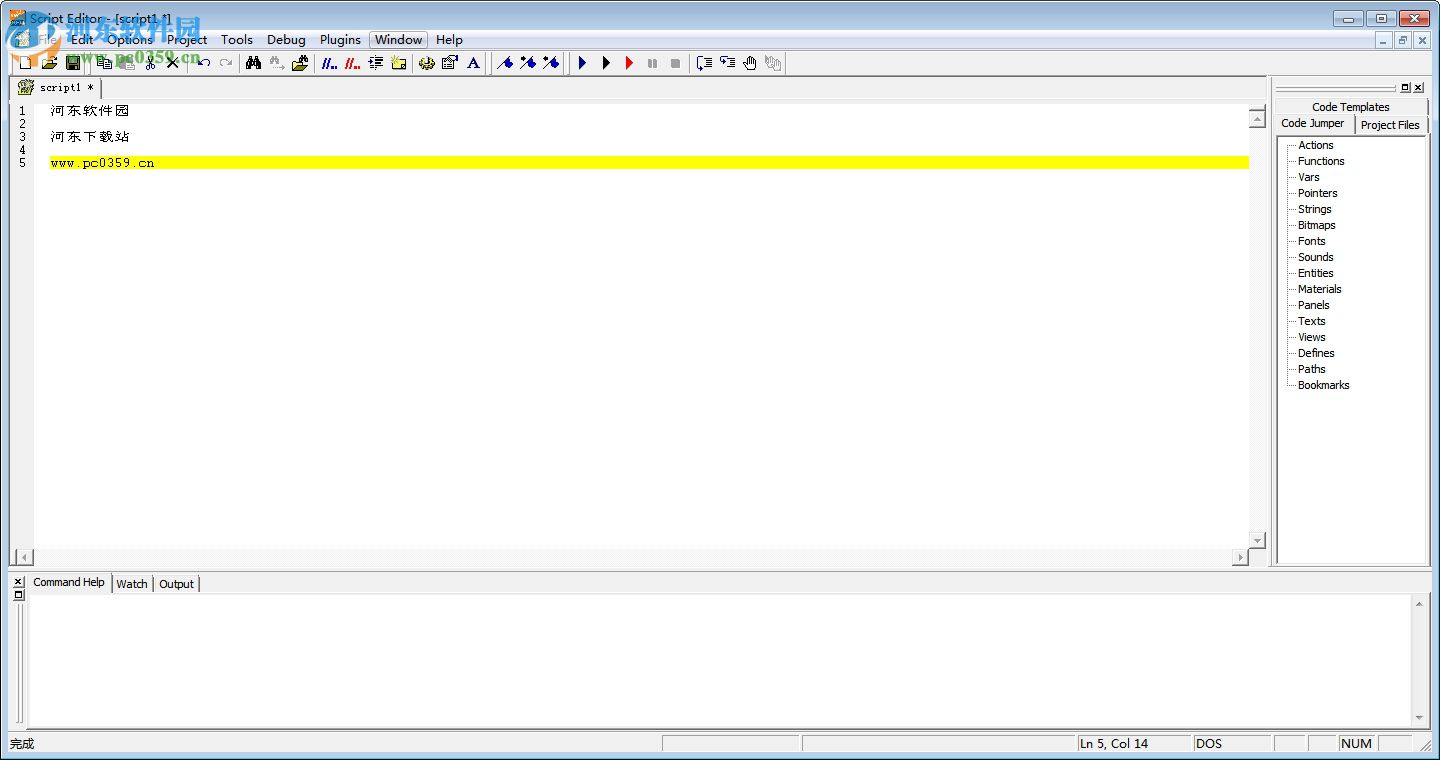Open the properties checklist icon
1440x760 pixels.
pos(450,63)
